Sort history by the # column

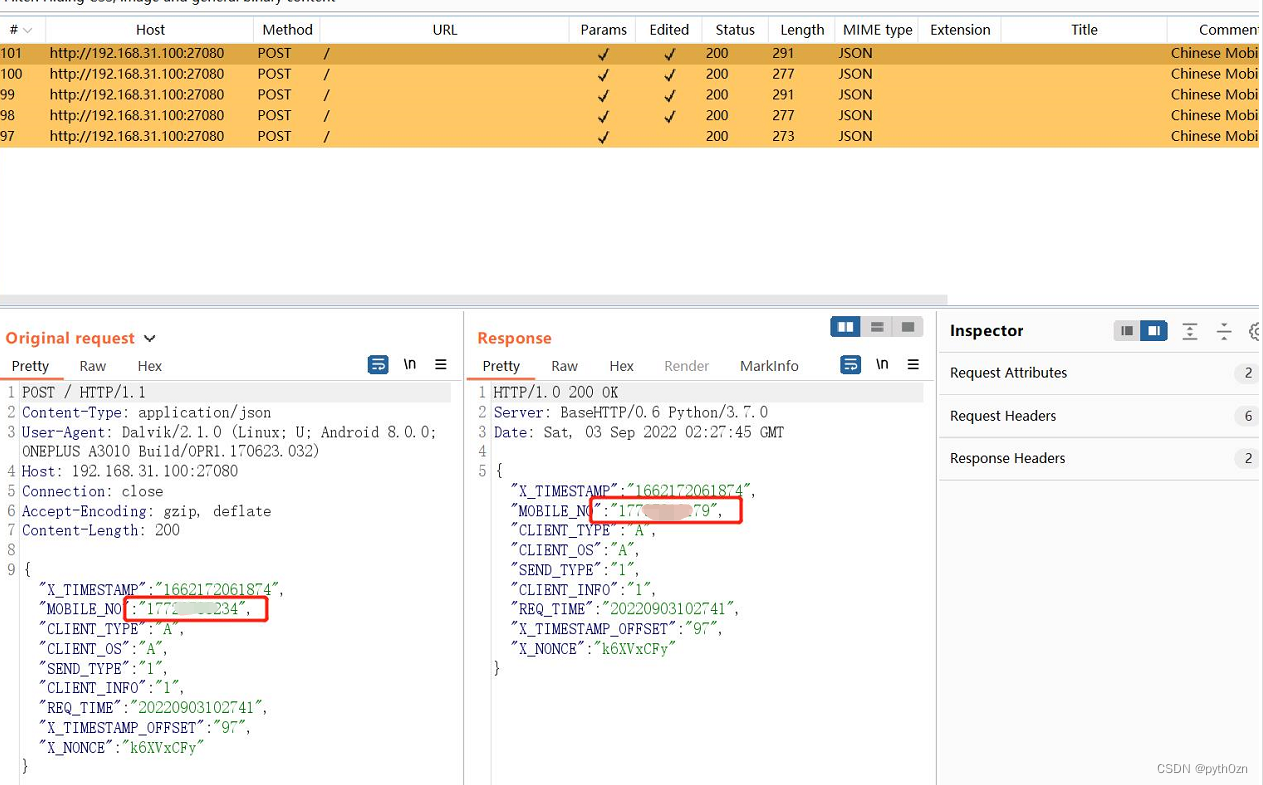(x=20, y=30)
